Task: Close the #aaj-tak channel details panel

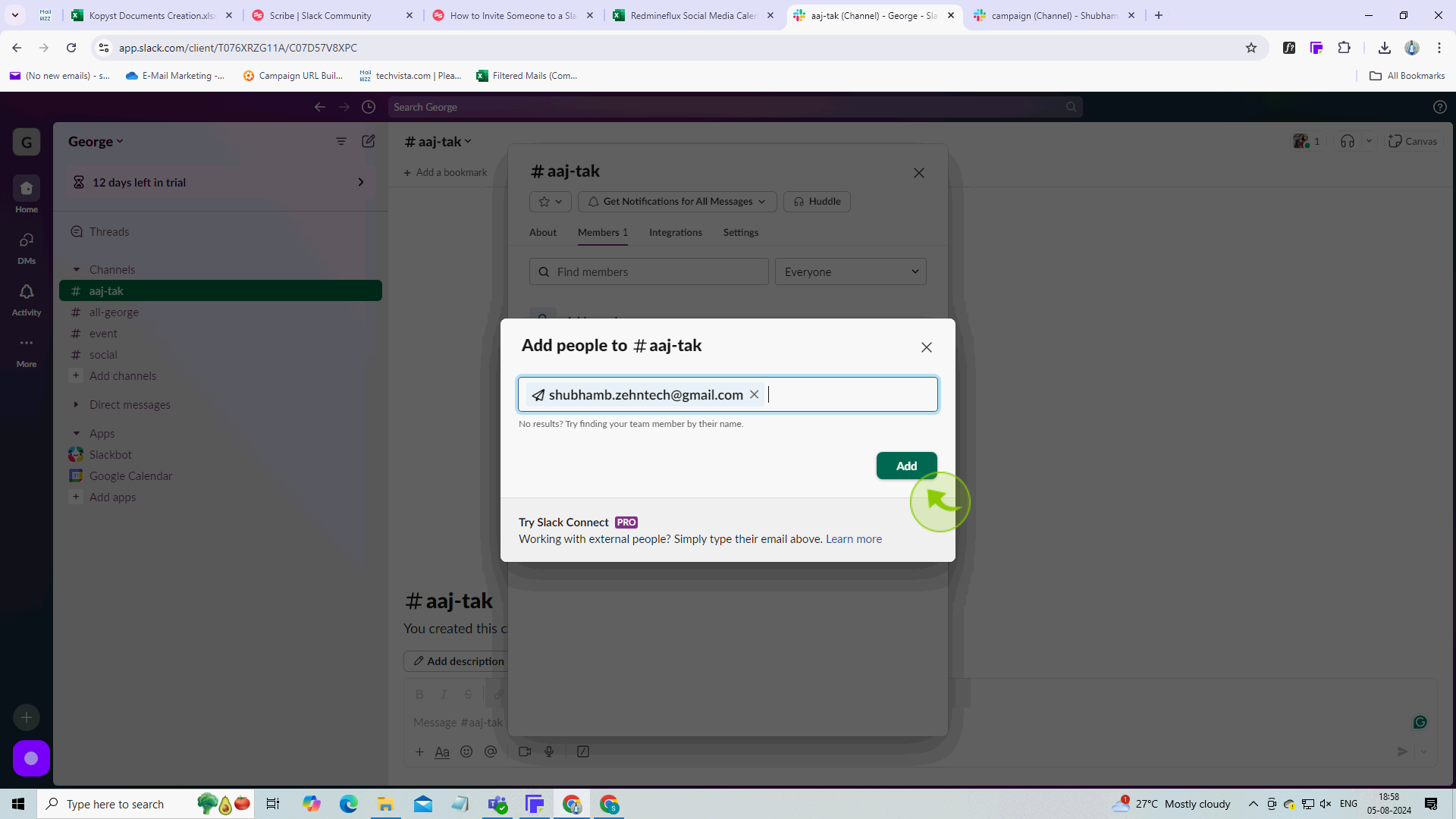Action: [x=918, y=173]
